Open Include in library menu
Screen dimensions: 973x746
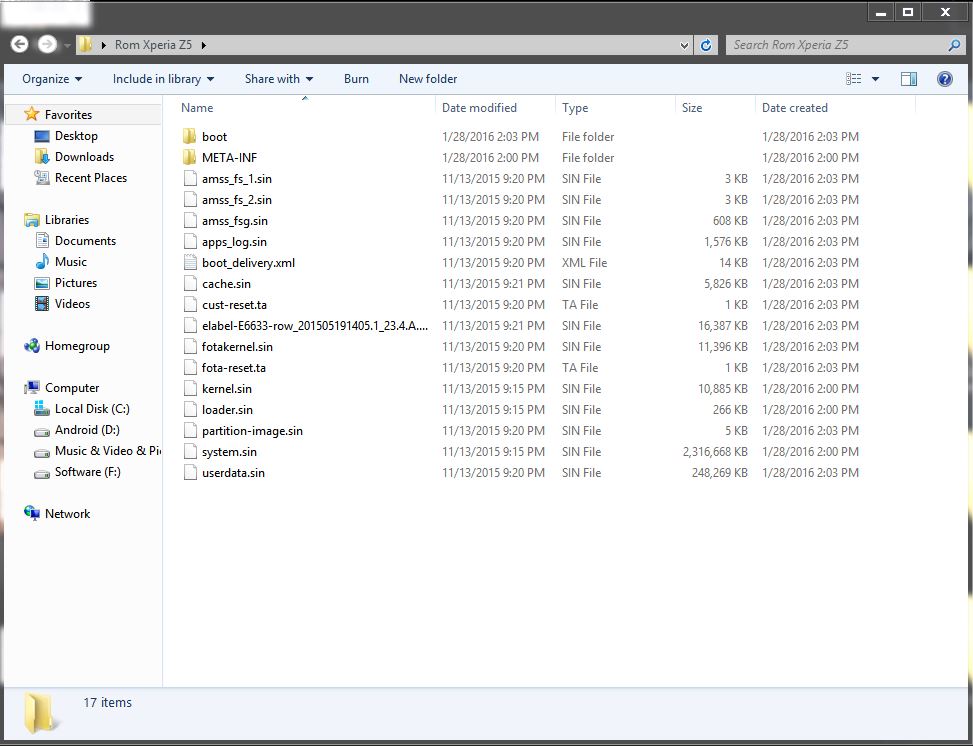tap(163, 79)
